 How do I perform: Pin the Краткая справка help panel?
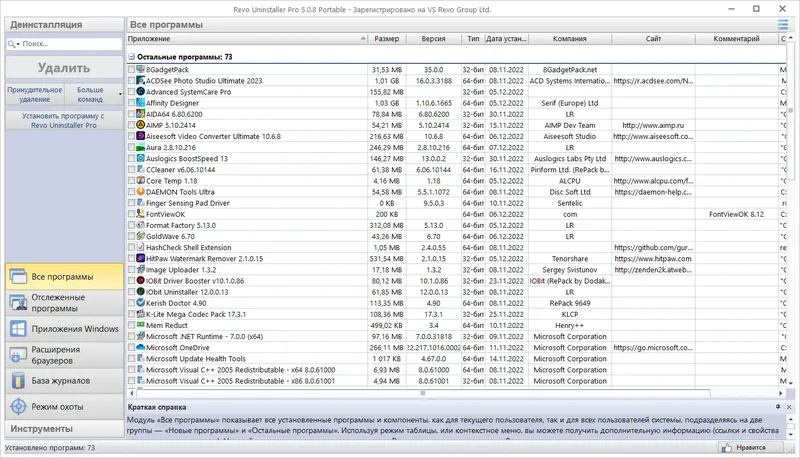pos(778,407)
